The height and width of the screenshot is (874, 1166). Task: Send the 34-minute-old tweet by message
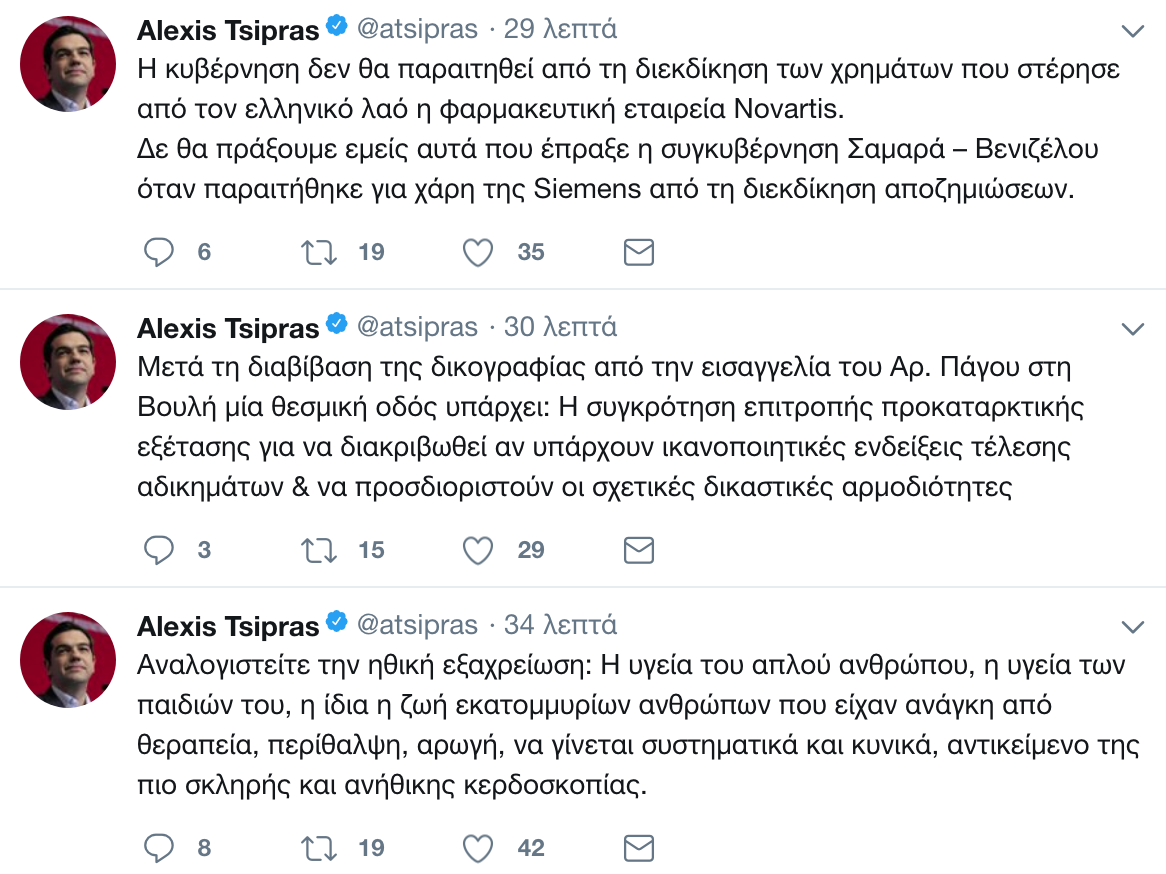click(639, 848)
